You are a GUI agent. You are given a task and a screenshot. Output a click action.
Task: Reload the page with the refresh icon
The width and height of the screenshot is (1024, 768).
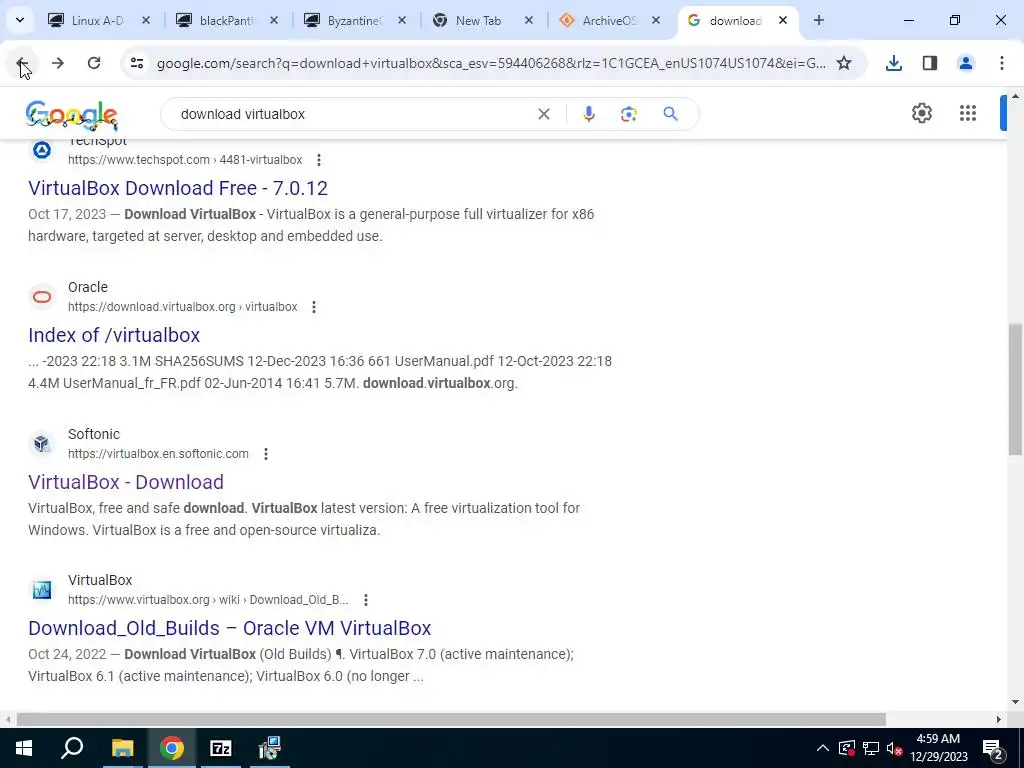94,63
